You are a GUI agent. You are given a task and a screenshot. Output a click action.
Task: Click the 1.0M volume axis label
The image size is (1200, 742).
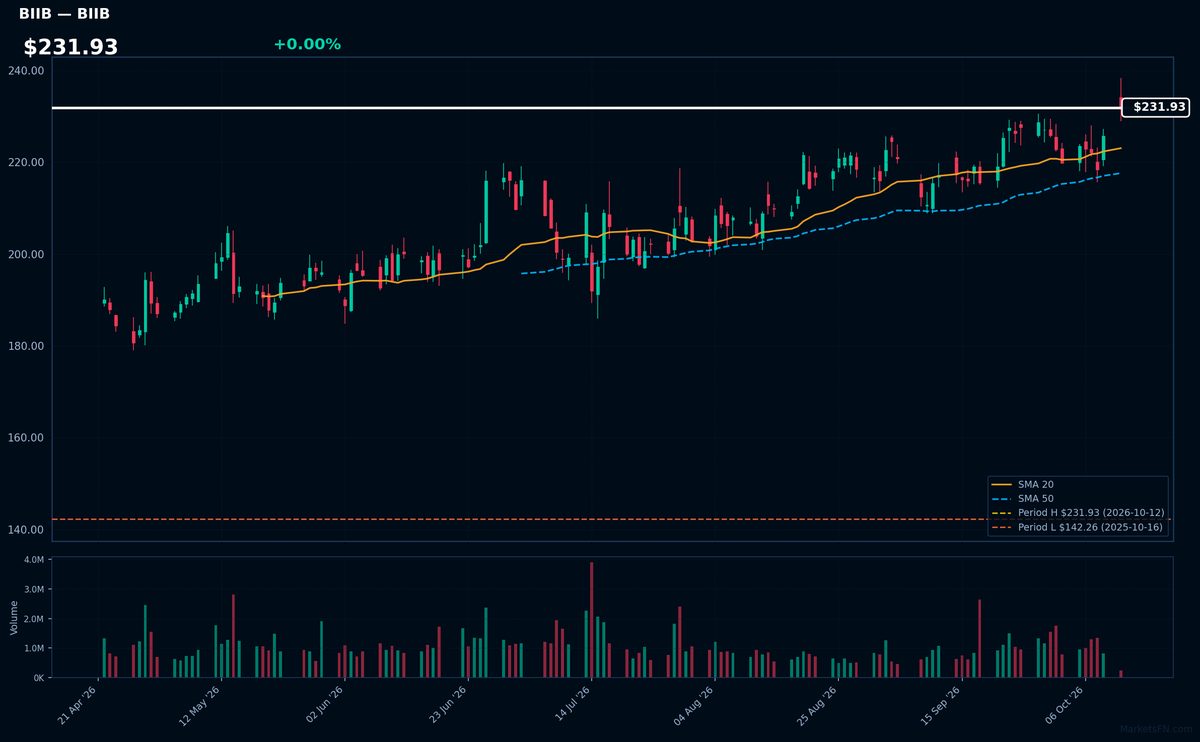(34, 648)
